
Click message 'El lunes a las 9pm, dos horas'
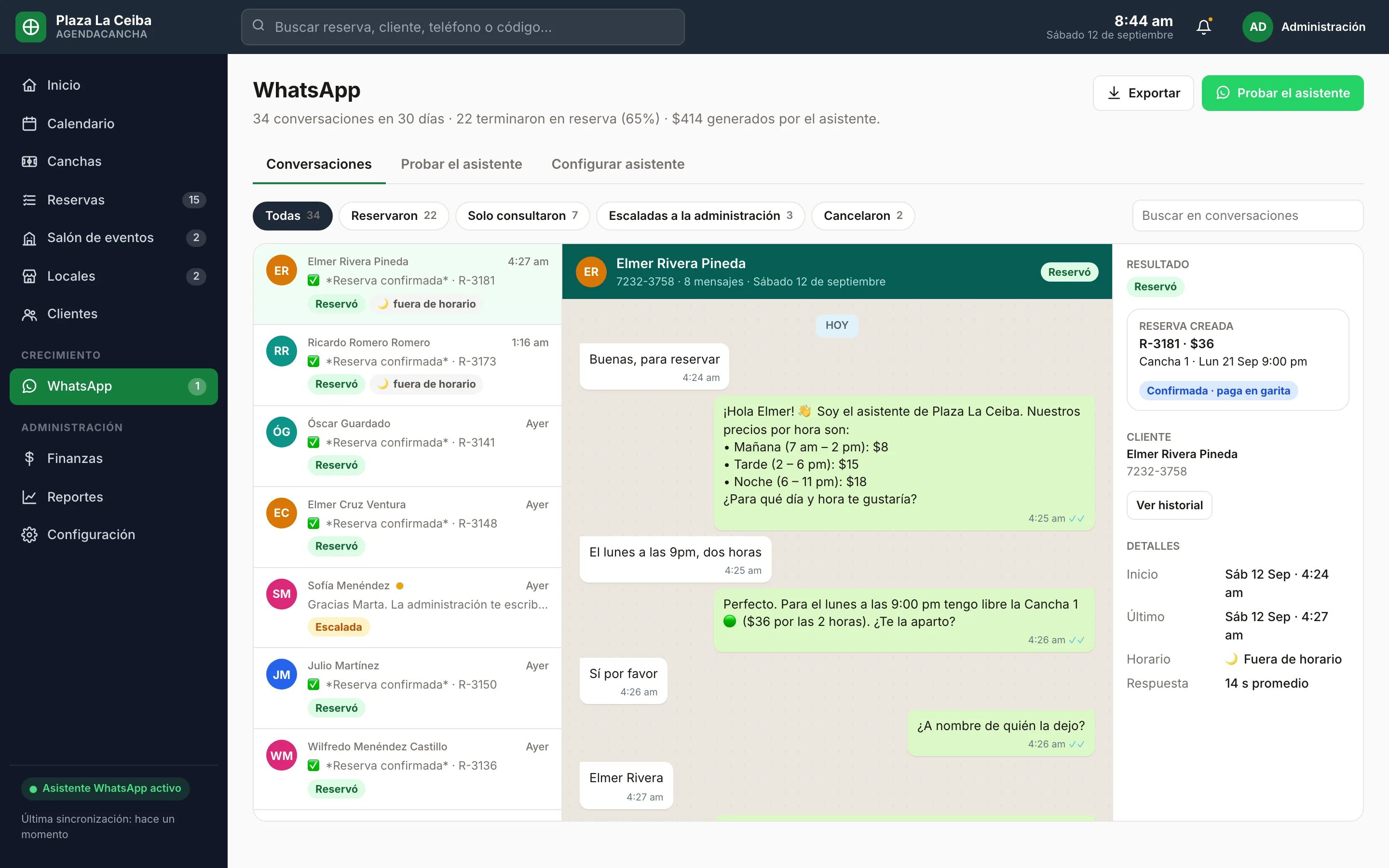[675, 560]
